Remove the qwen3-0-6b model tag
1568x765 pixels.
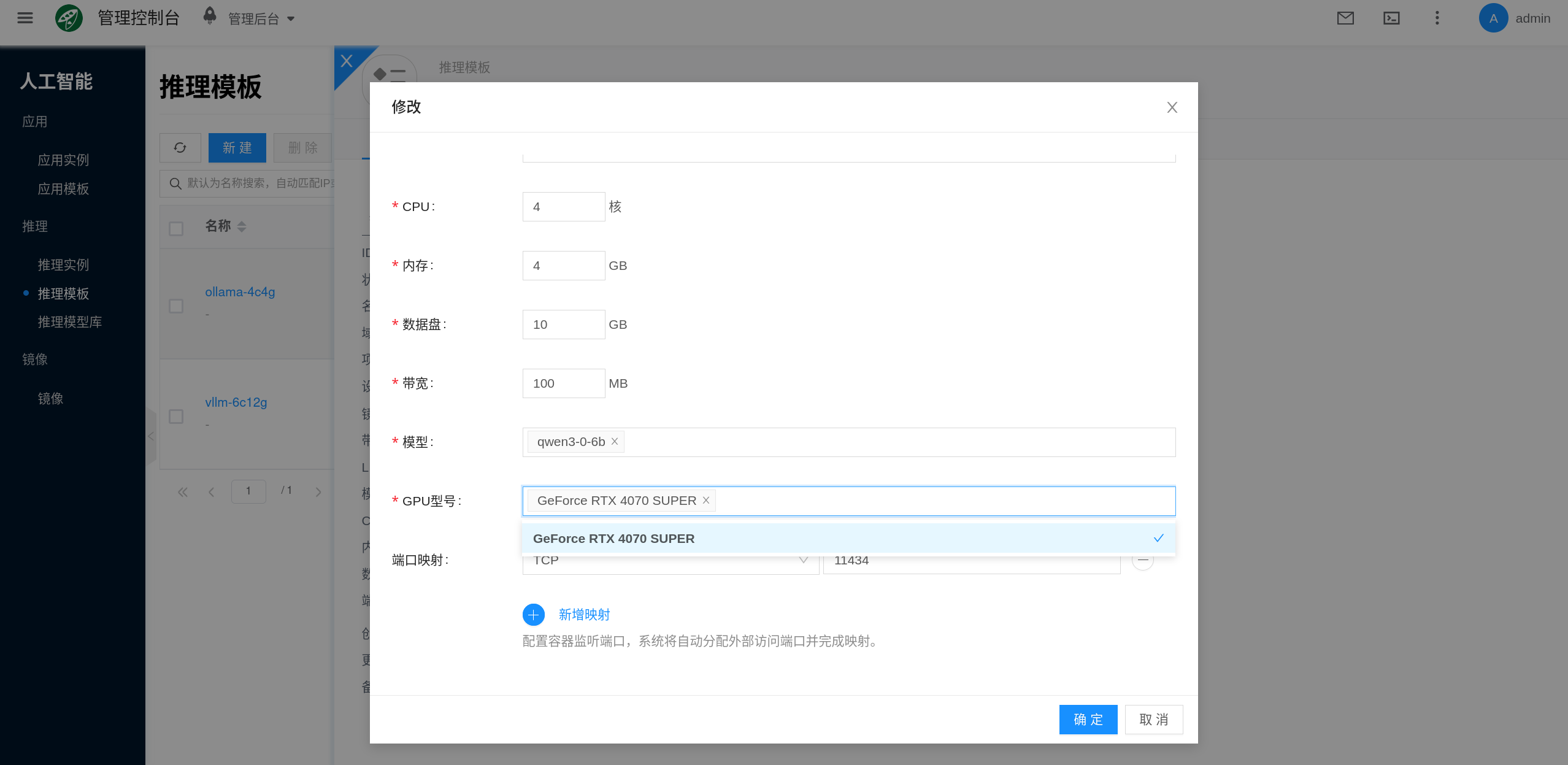click(x=615, y=442)
